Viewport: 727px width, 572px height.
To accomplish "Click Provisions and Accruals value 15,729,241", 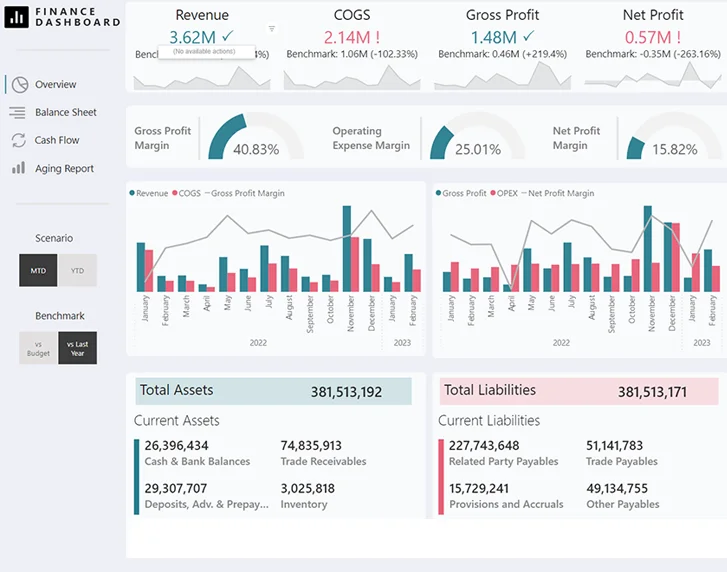I will pos(479,489).
